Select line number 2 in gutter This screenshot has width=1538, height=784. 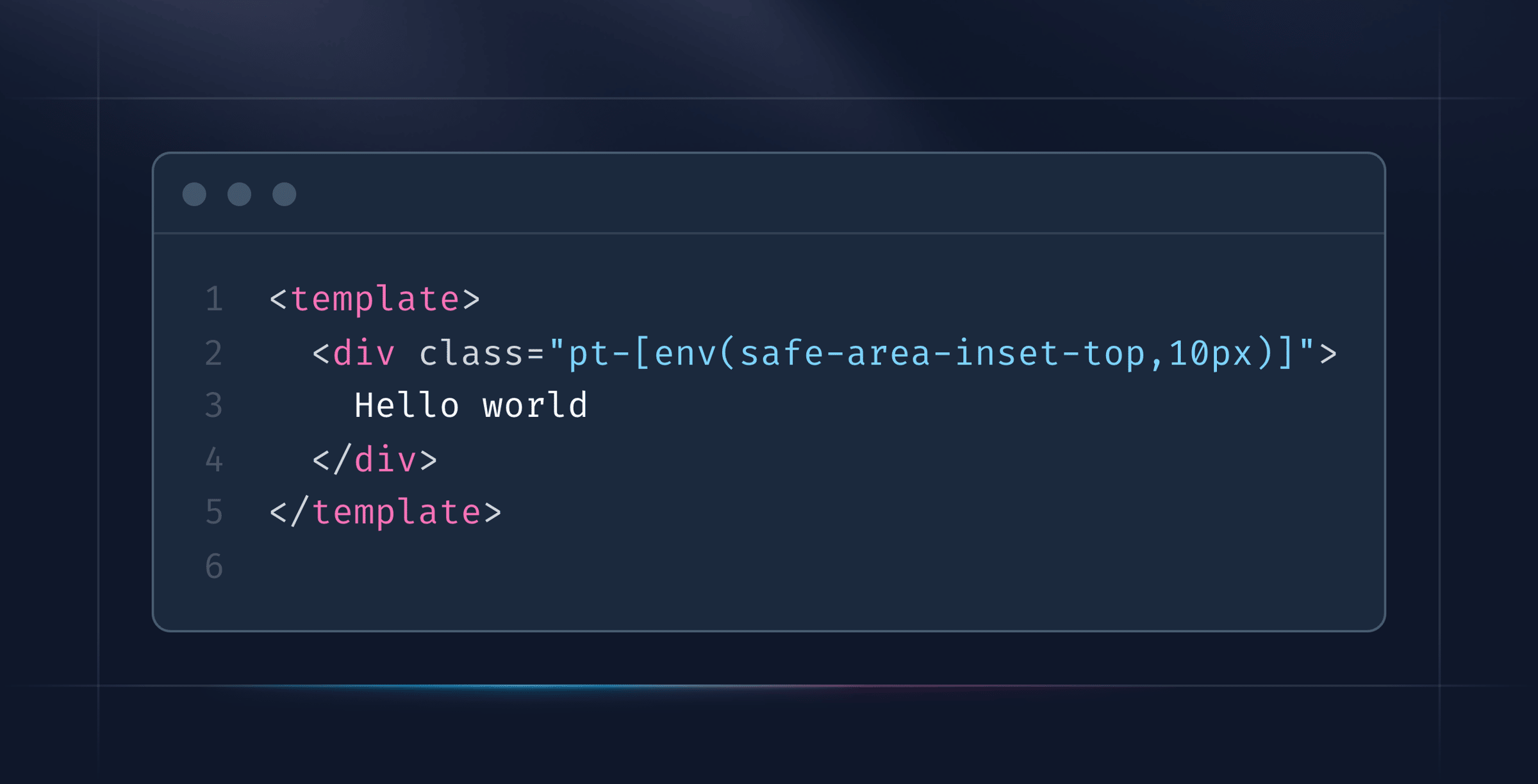pos(214,354)
